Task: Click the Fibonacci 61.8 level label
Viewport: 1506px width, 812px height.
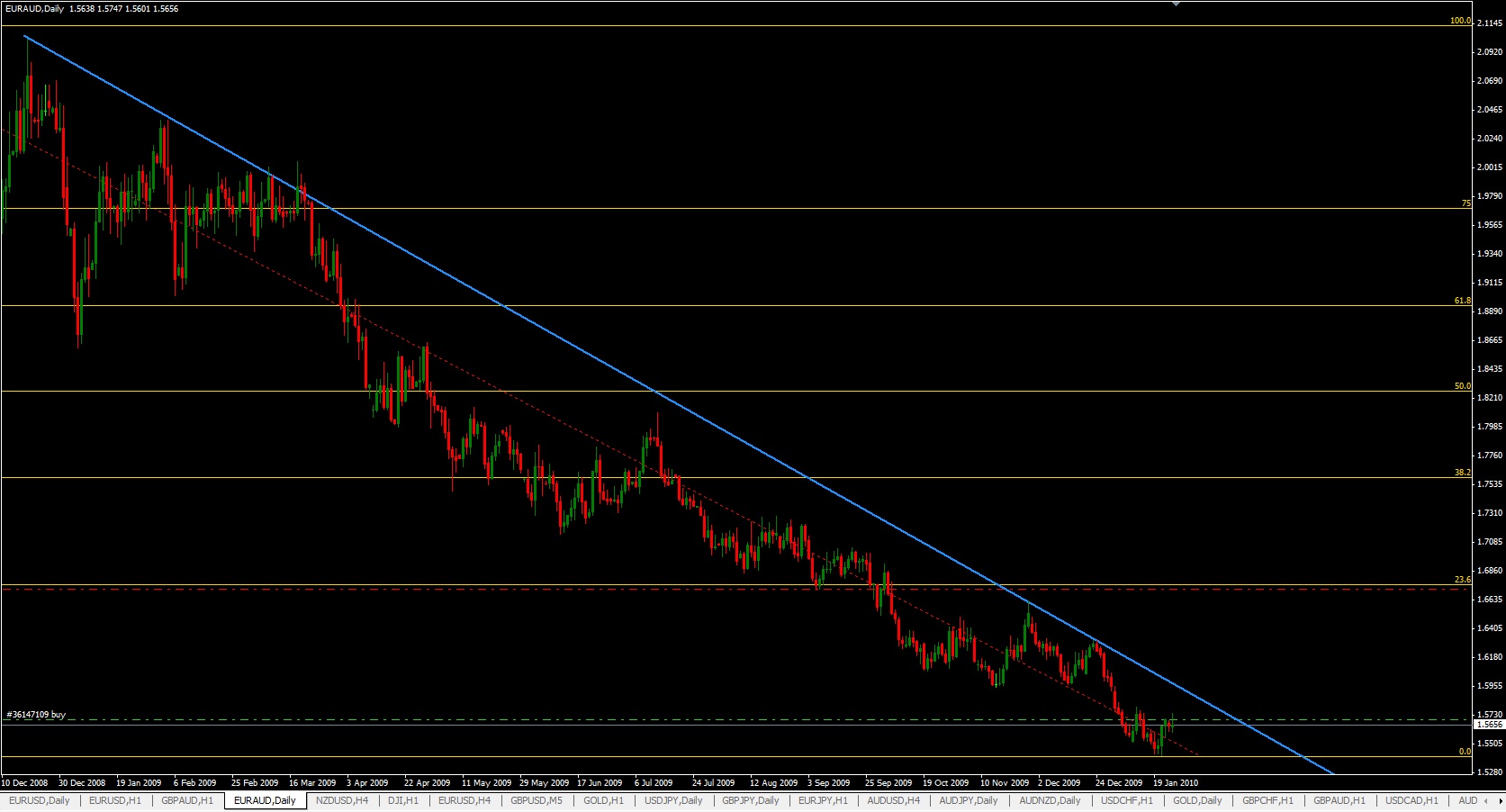Action: tap(1462, 301)
